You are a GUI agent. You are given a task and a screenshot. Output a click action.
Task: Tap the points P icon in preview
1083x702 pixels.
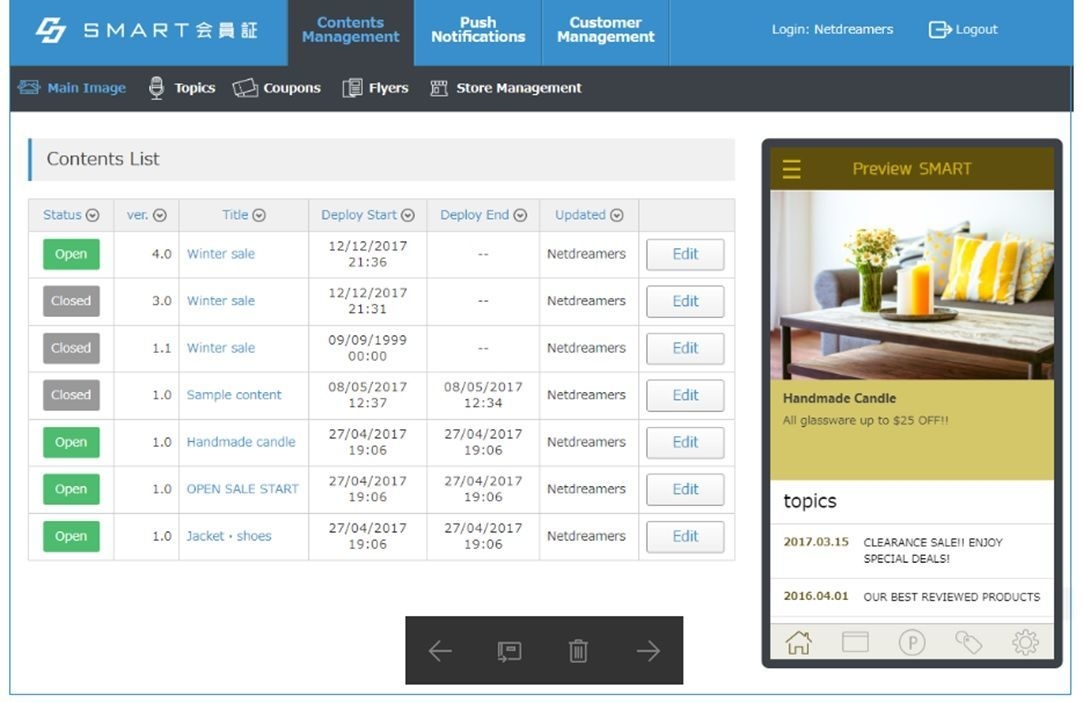click(x=911, y=642)
